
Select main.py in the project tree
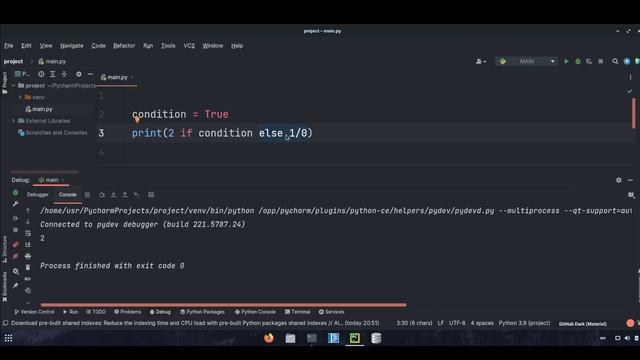[x=39, y=109]
